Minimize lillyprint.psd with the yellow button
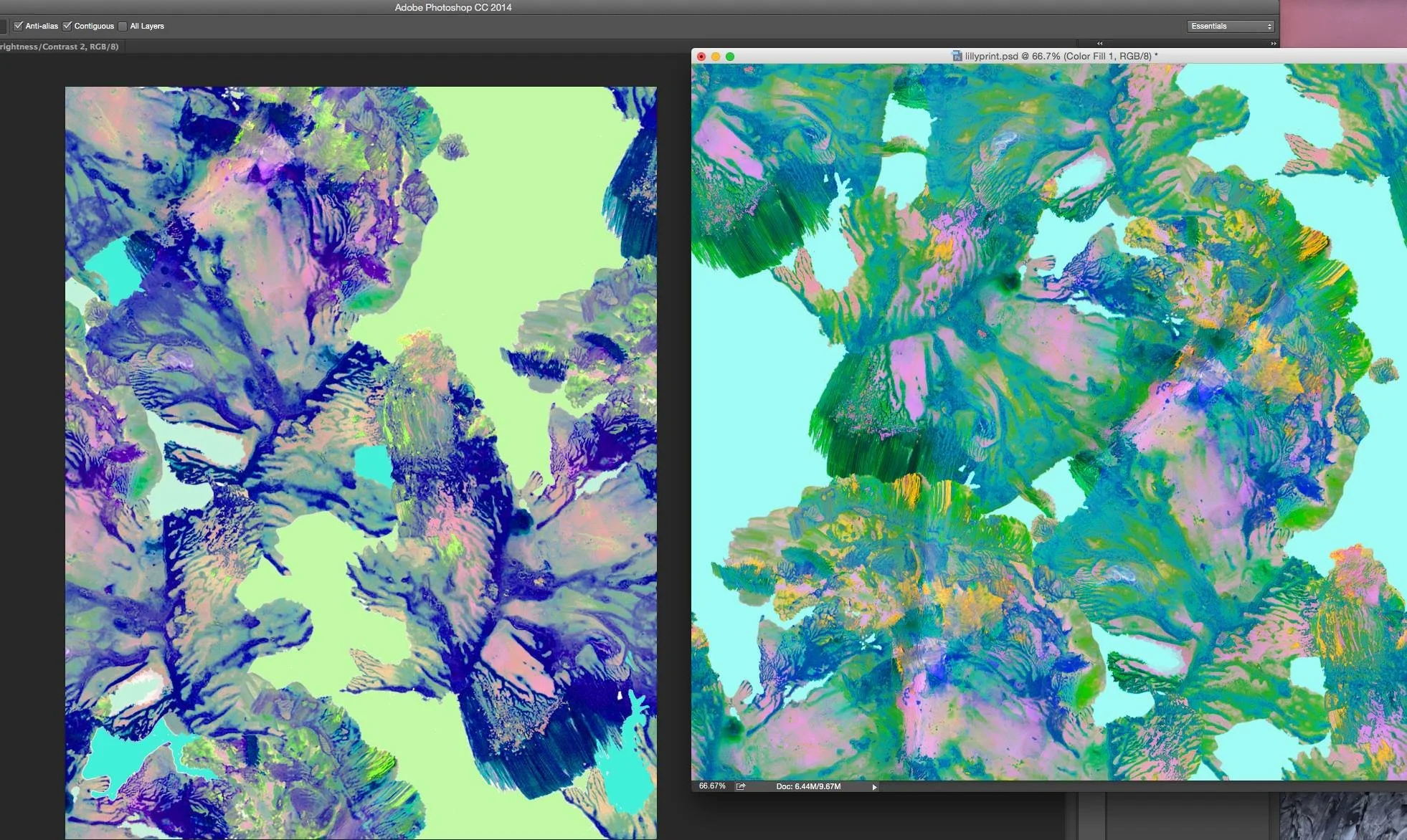1407x840 pixels. pyautogui.click(x=716, y=57)
